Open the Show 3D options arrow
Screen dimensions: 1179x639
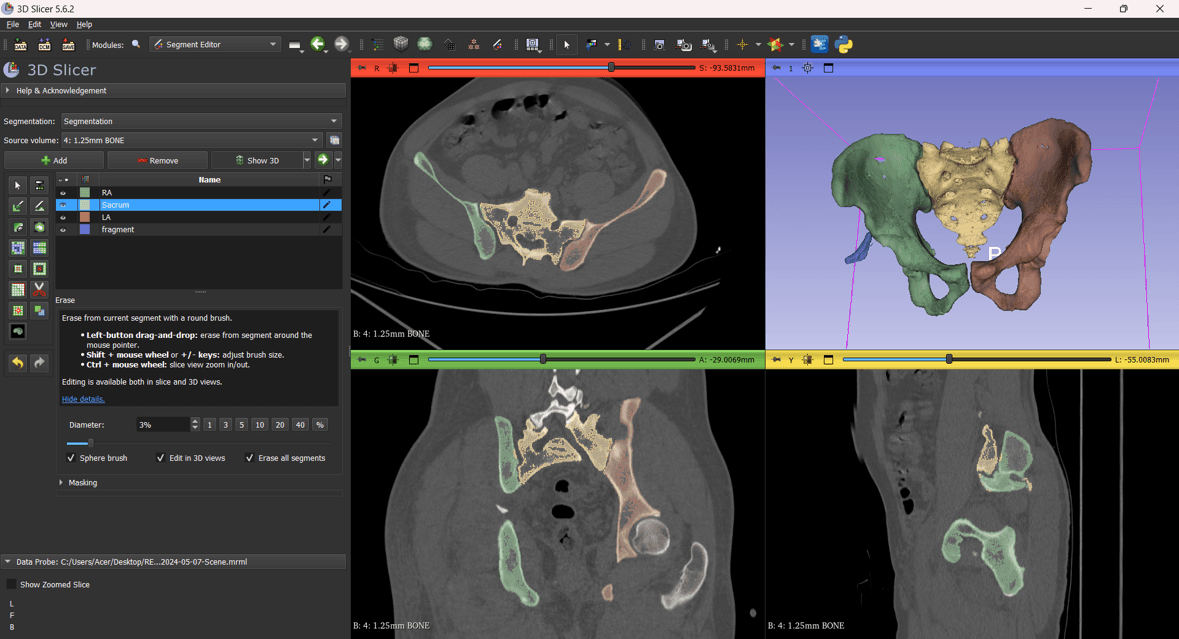pyautogui.click(x=307, y=160)
